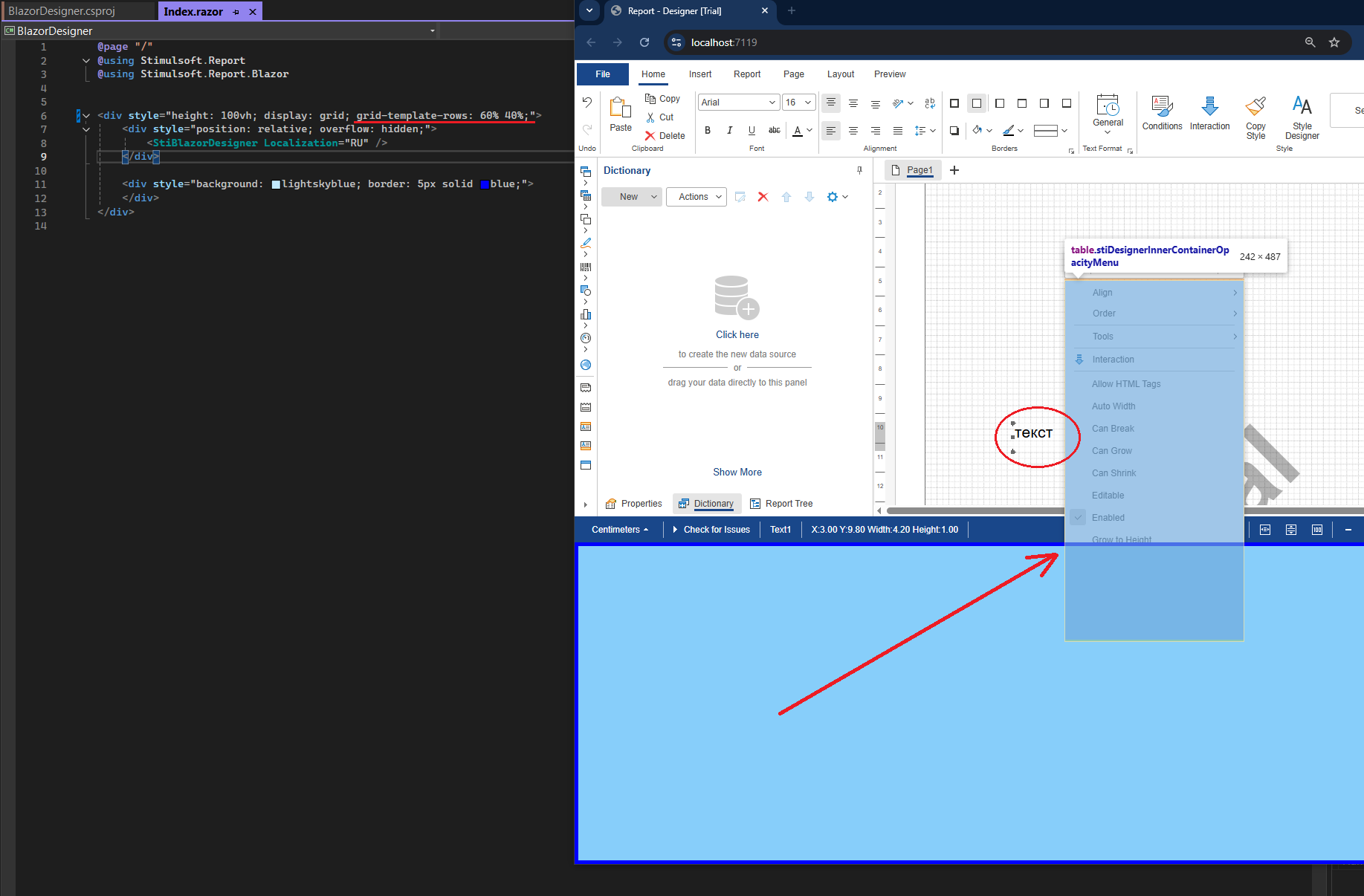Open the Actions dropdown
Image resolution: width=1364 pixels, height=896 pixels.
[696, 197]
